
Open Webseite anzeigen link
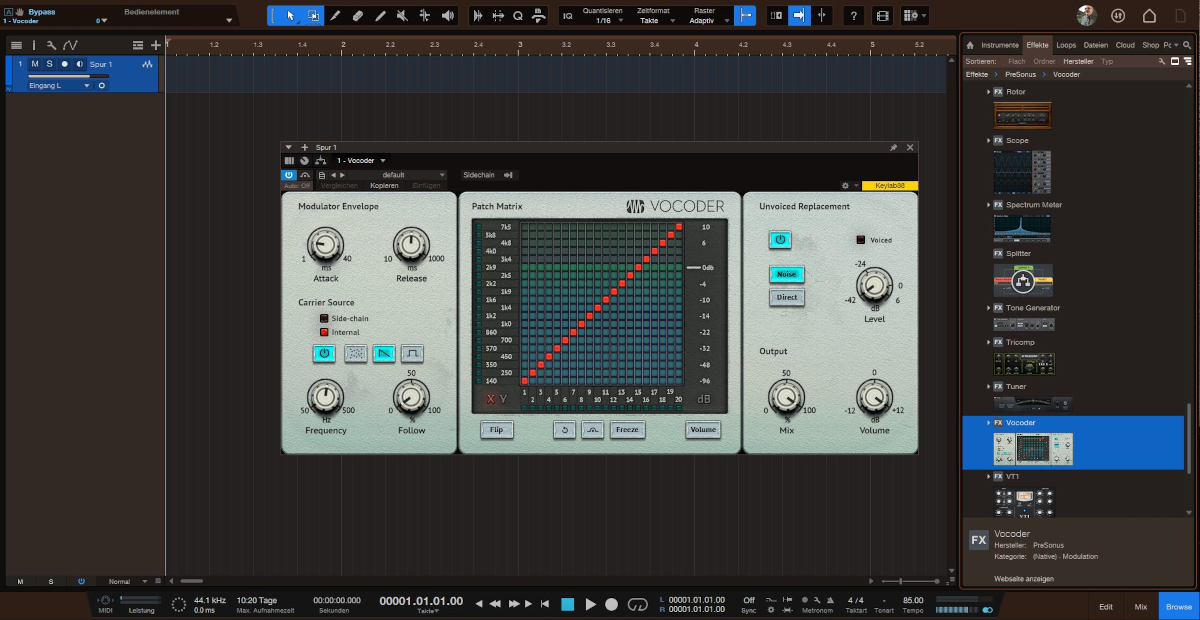coord(1023,578)
